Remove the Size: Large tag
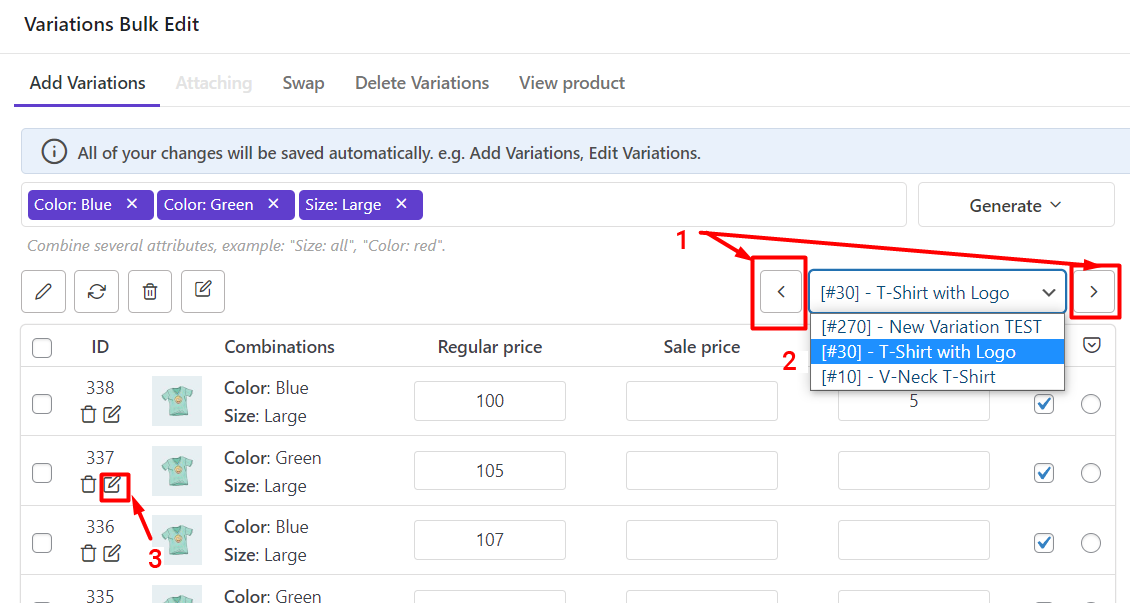Viewport: 1130px width, 603px height. tap(401, 204)
